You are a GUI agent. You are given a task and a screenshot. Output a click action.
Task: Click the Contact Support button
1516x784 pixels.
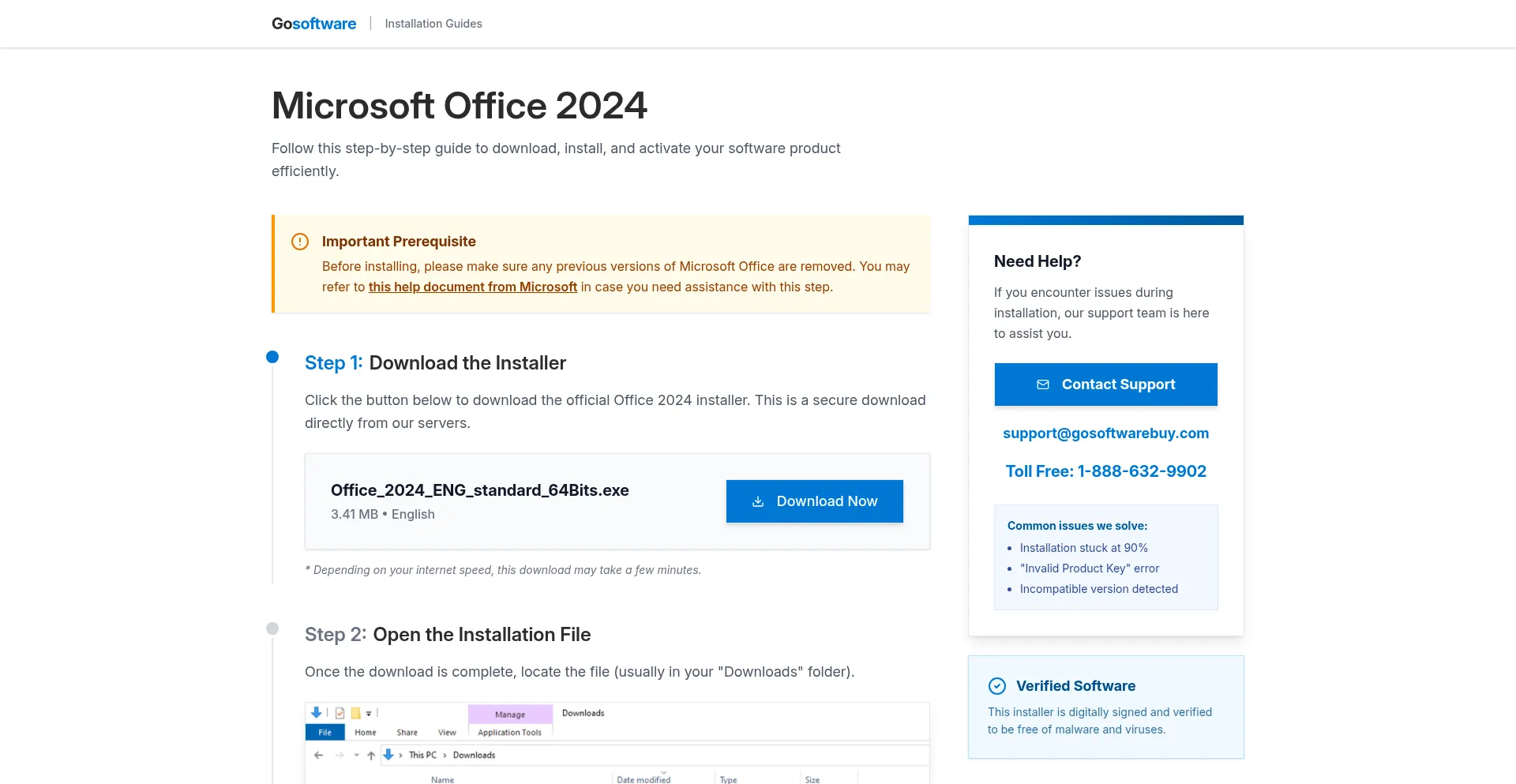(x=1105, y=384)
